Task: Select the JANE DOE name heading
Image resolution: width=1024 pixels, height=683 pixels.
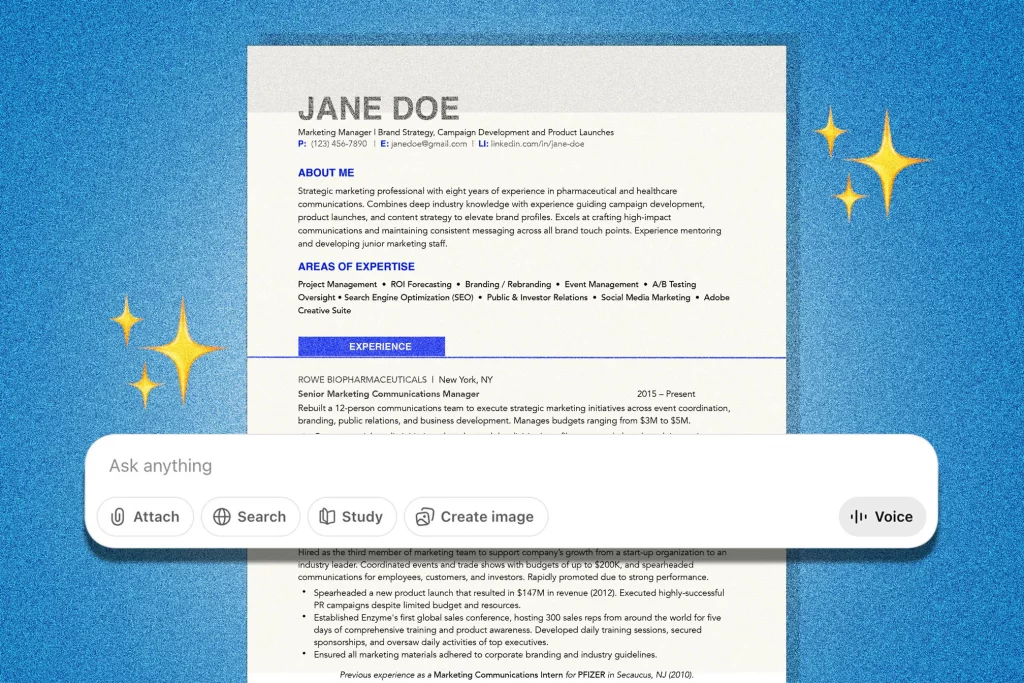Action: coord(379,107)
